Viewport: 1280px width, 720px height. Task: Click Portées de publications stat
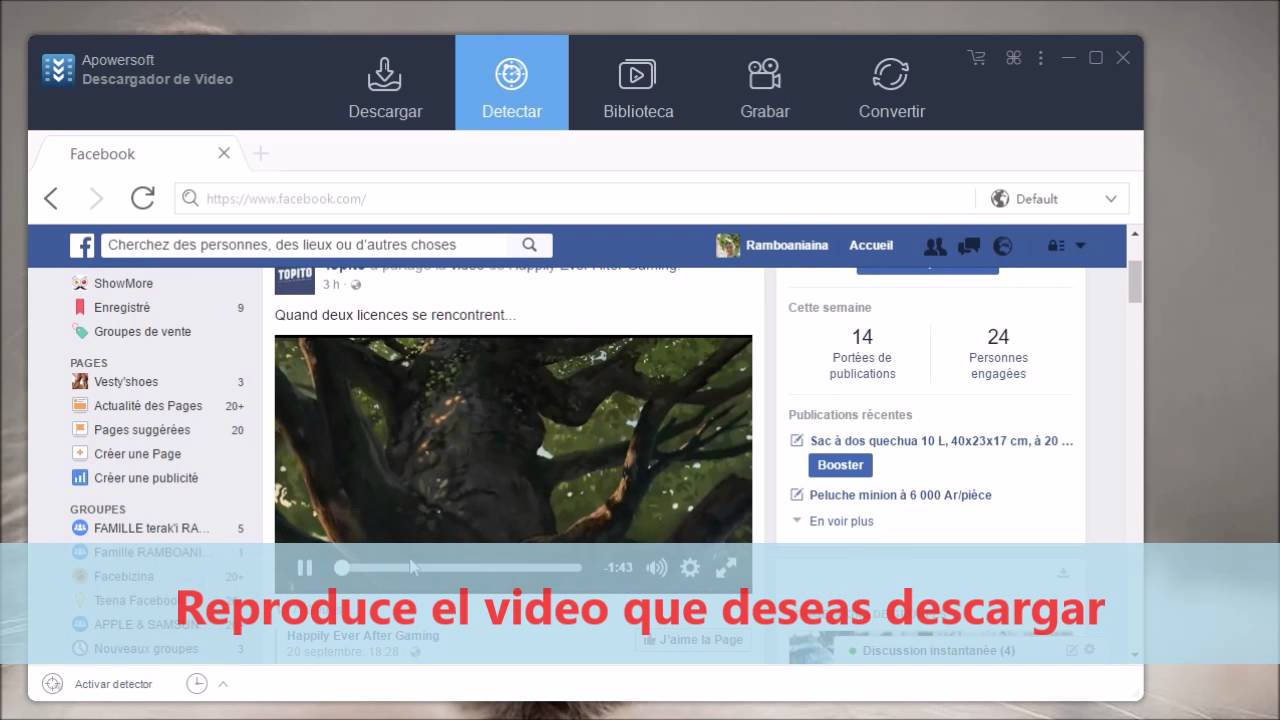862,353
